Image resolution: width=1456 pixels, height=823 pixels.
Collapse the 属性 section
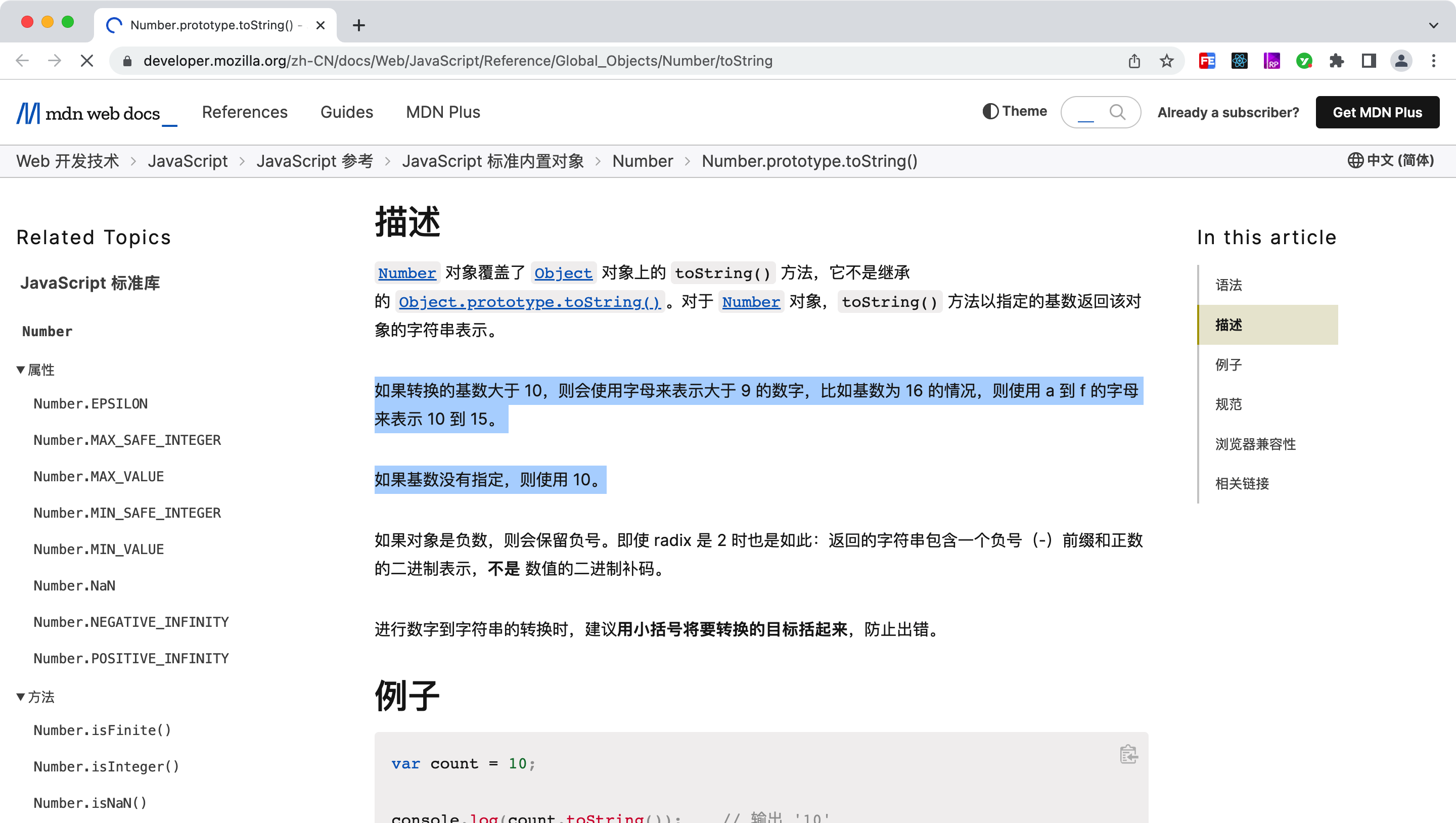pos(35,370)
